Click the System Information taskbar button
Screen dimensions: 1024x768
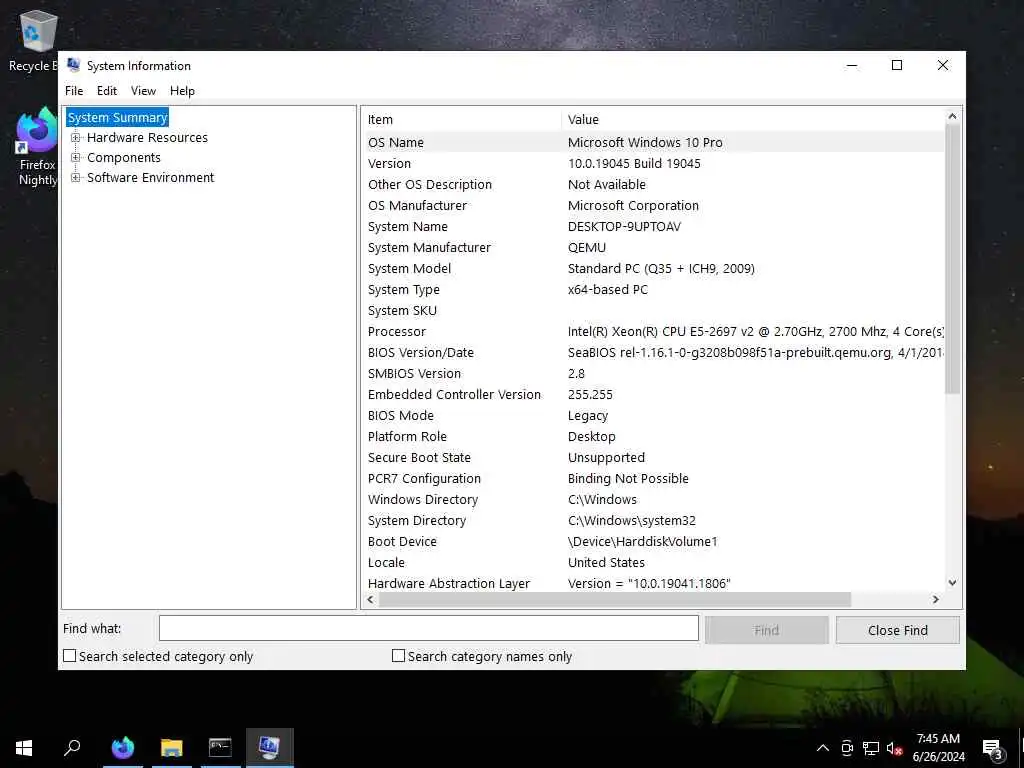(270, 748)
